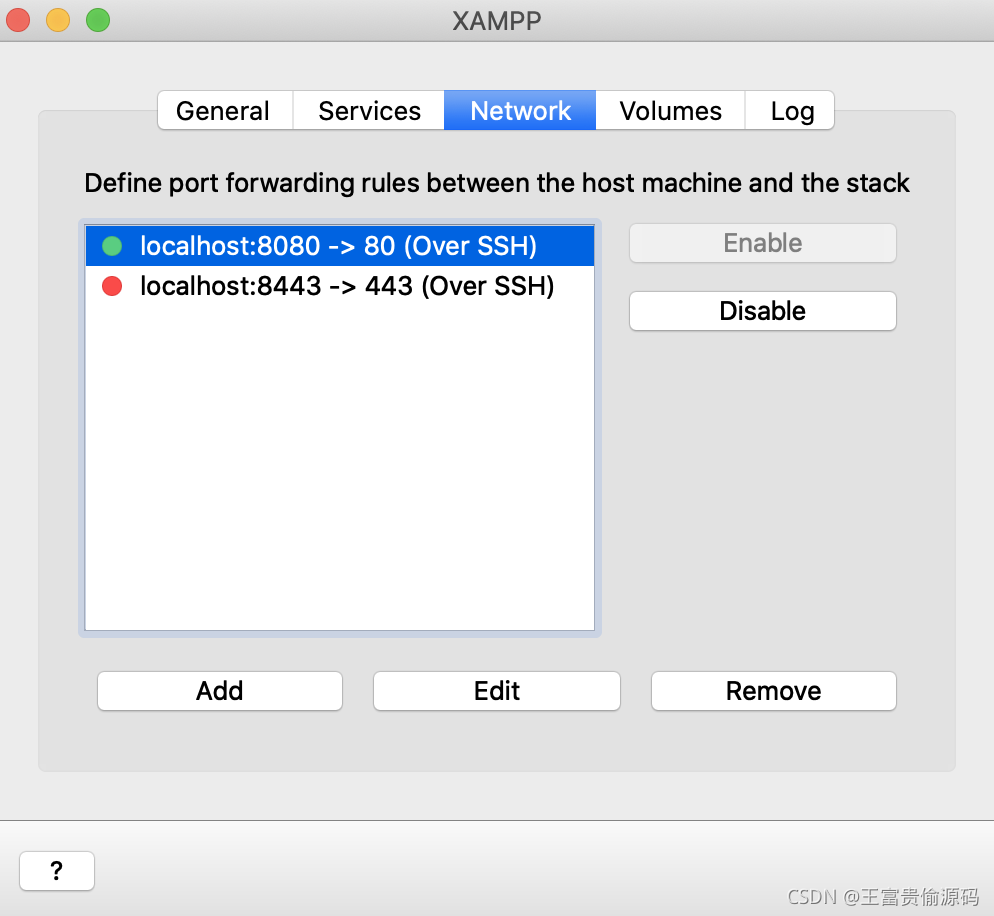The image size is (994, 916).
Task: Edit the selected forwarding rule
Action: tap(496, 691)
